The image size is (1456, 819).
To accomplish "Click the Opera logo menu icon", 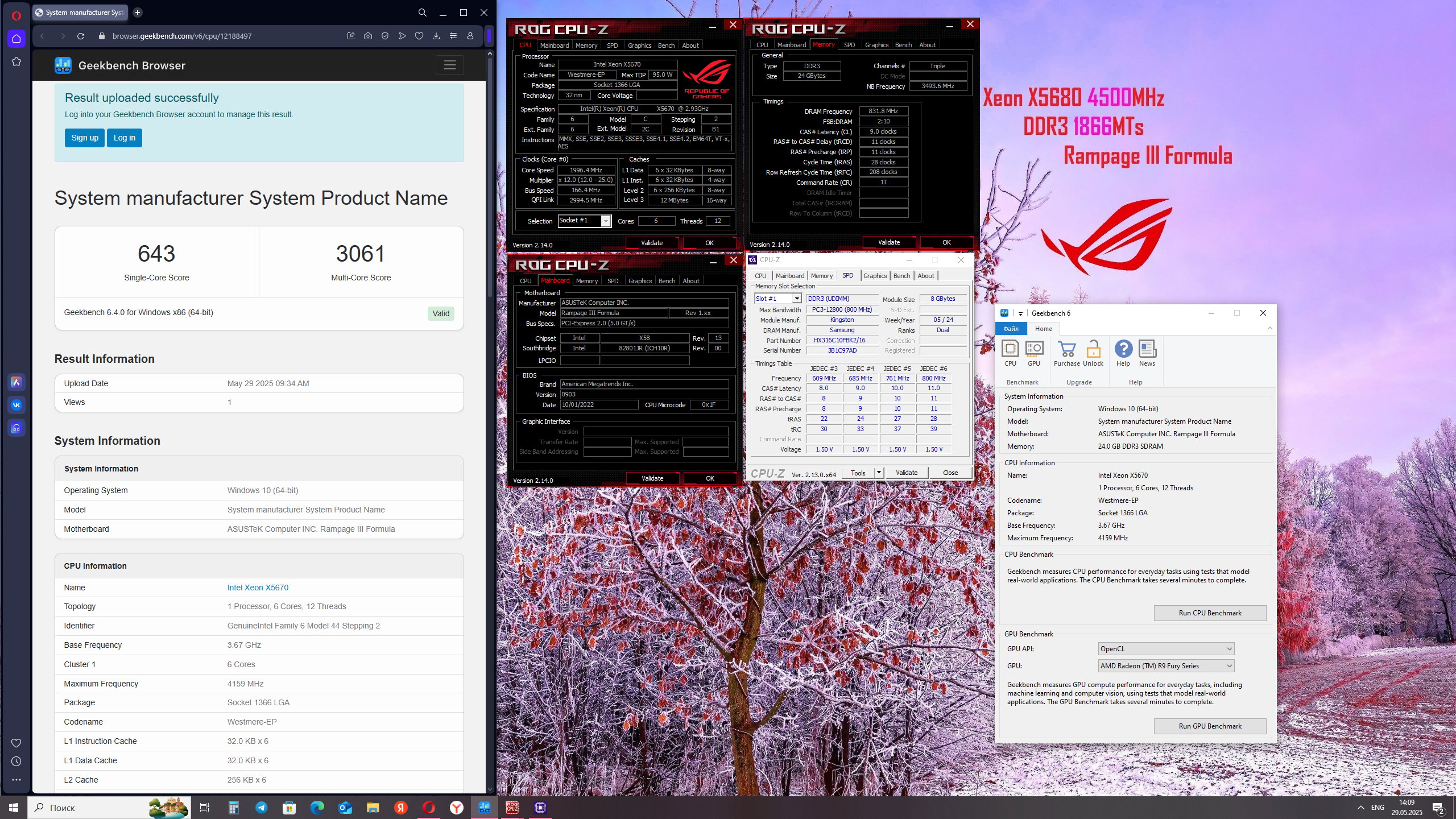I will point(16,15).
